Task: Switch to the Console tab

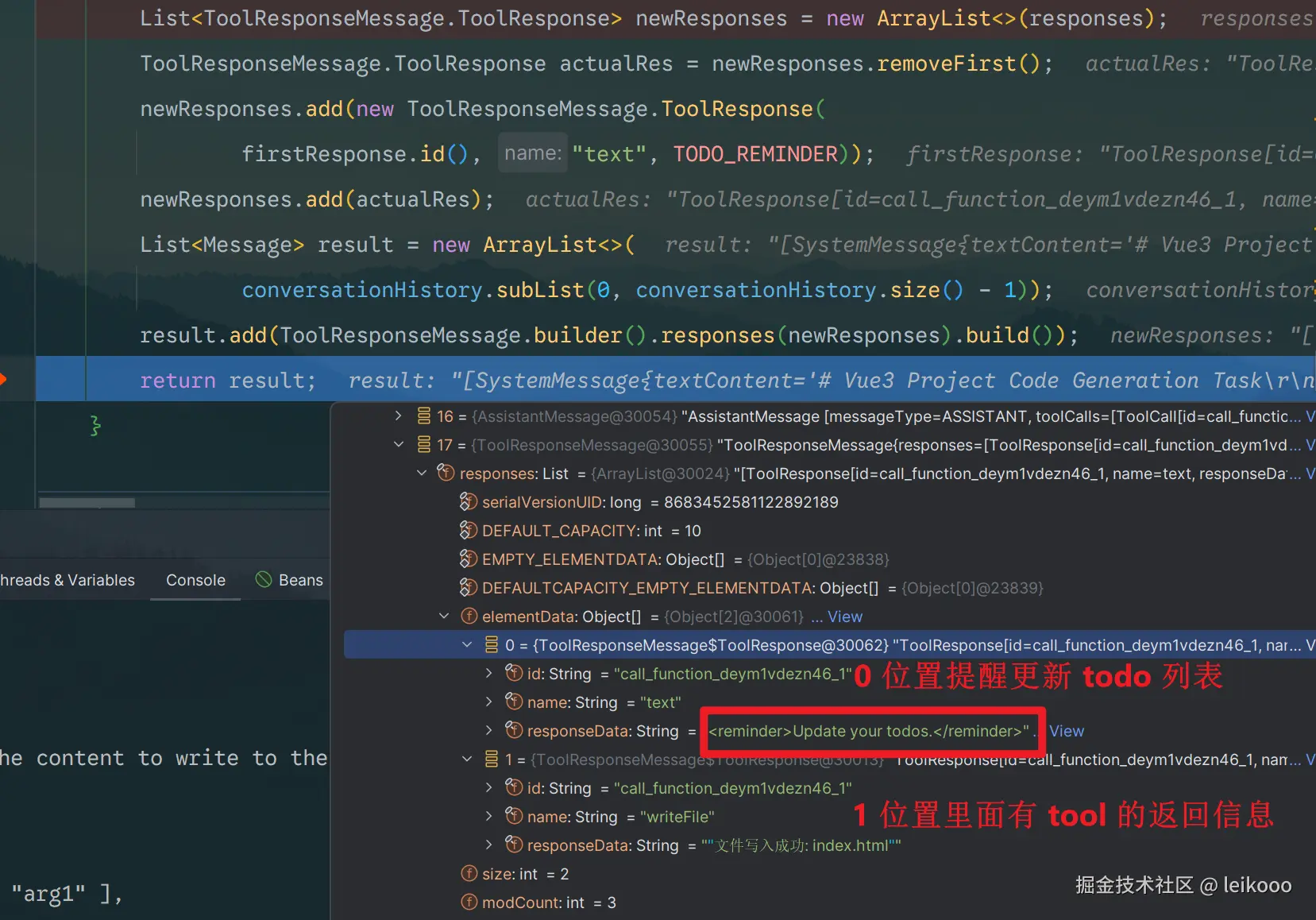Action: click(x=195, y=580)
